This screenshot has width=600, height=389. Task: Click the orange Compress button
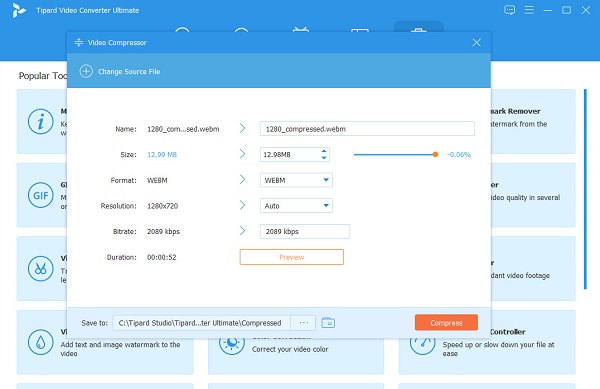pyautogui.click(x=446, y=323)
